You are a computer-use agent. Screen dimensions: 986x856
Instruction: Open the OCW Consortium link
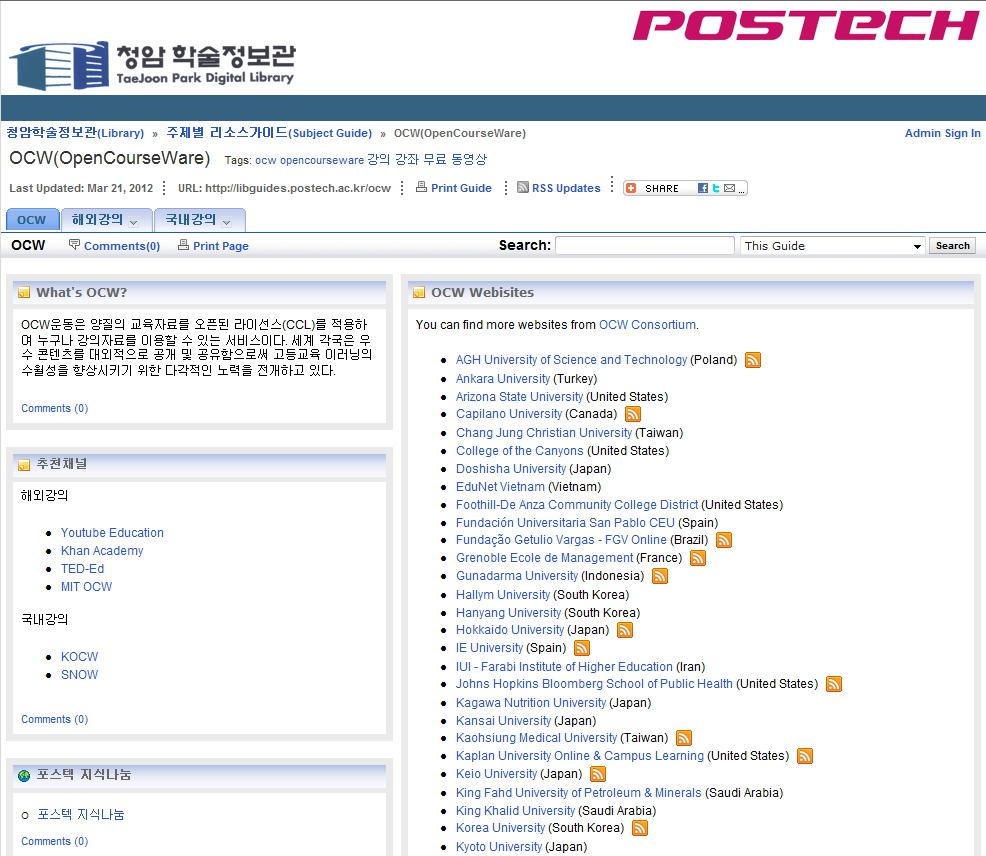tap(647, 325)
